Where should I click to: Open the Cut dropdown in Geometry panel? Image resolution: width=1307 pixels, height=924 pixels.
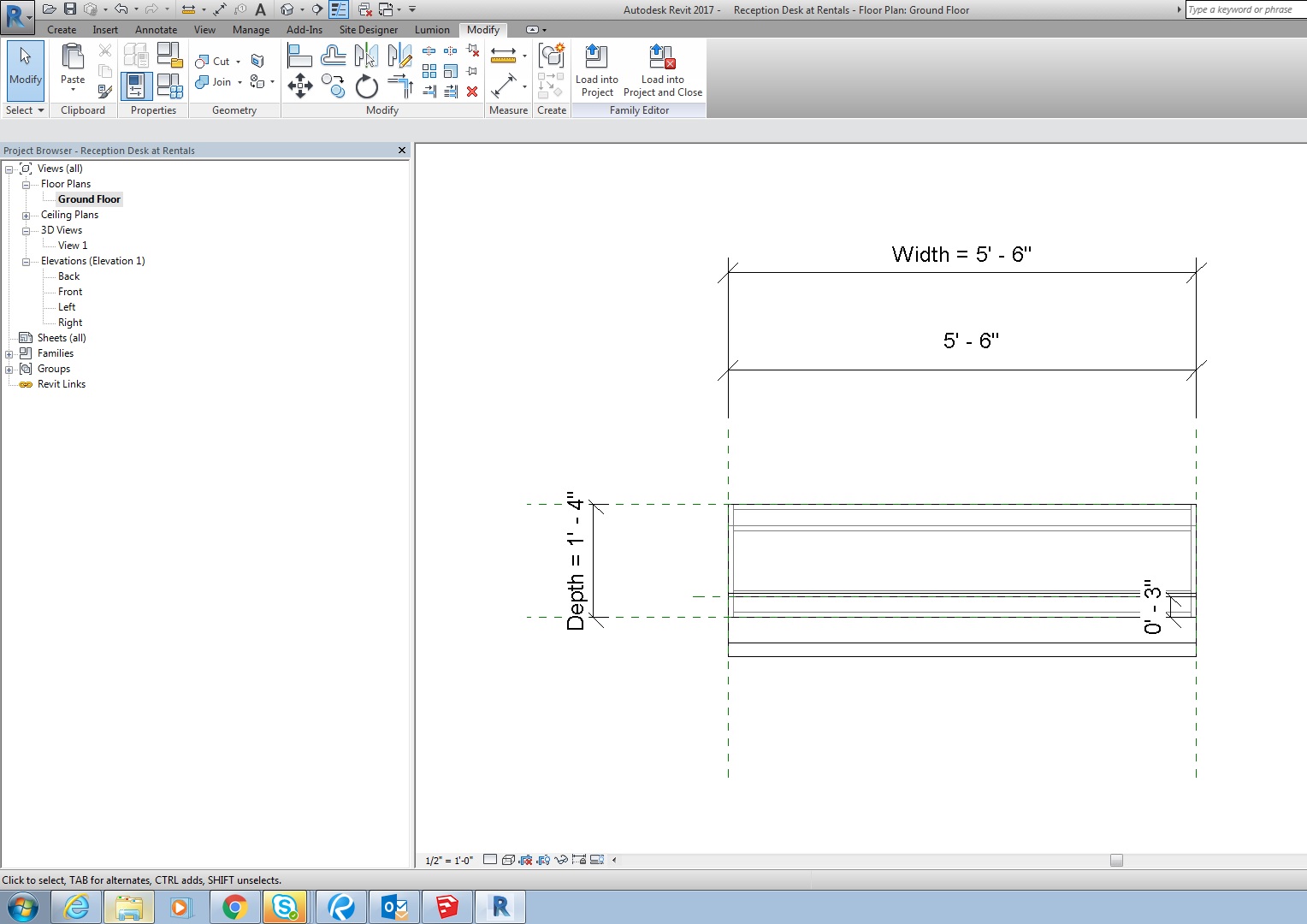[238, 61]
